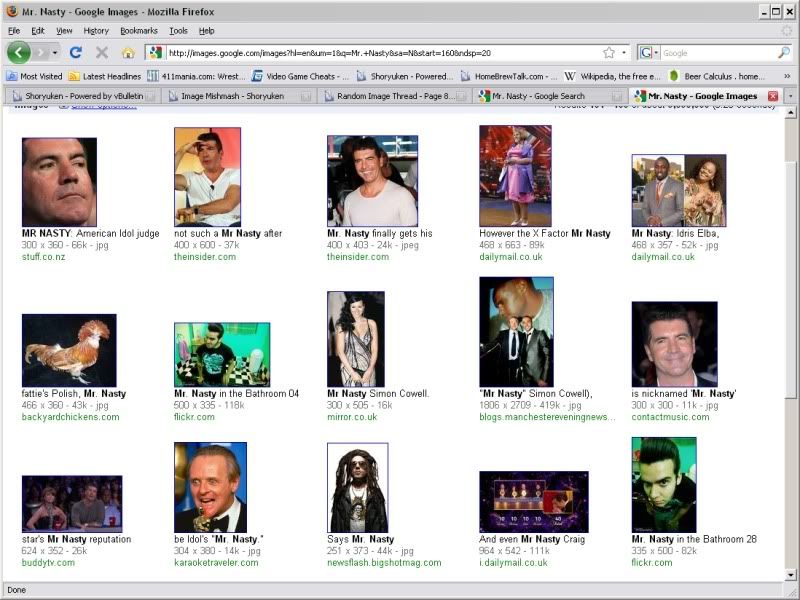Open Video Game Cheats bookmark
This screenshot has height=600, width=800.
coord(300,76)
